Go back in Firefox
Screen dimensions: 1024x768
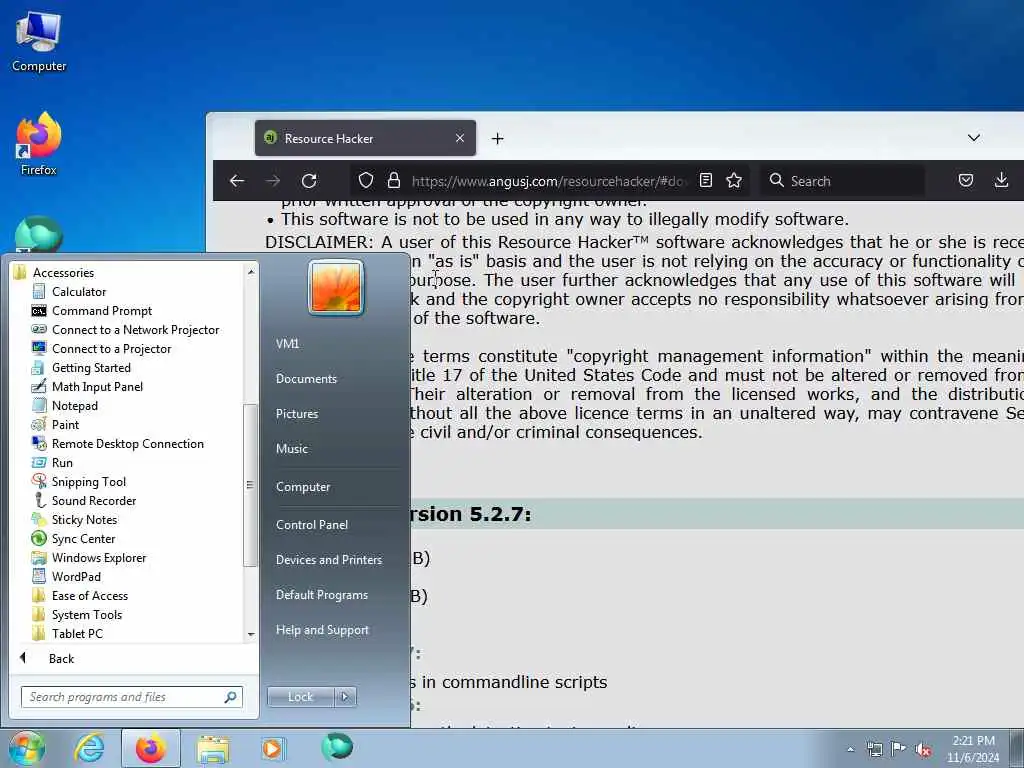tap(237, 181)
